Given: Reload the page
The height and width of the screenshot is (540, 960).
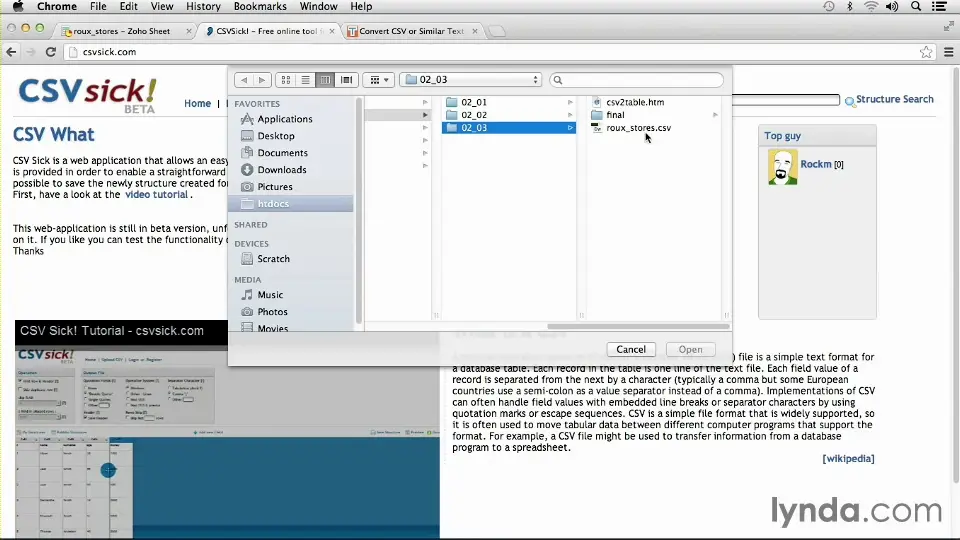Looking at the screenshot, I should [51, 52].
